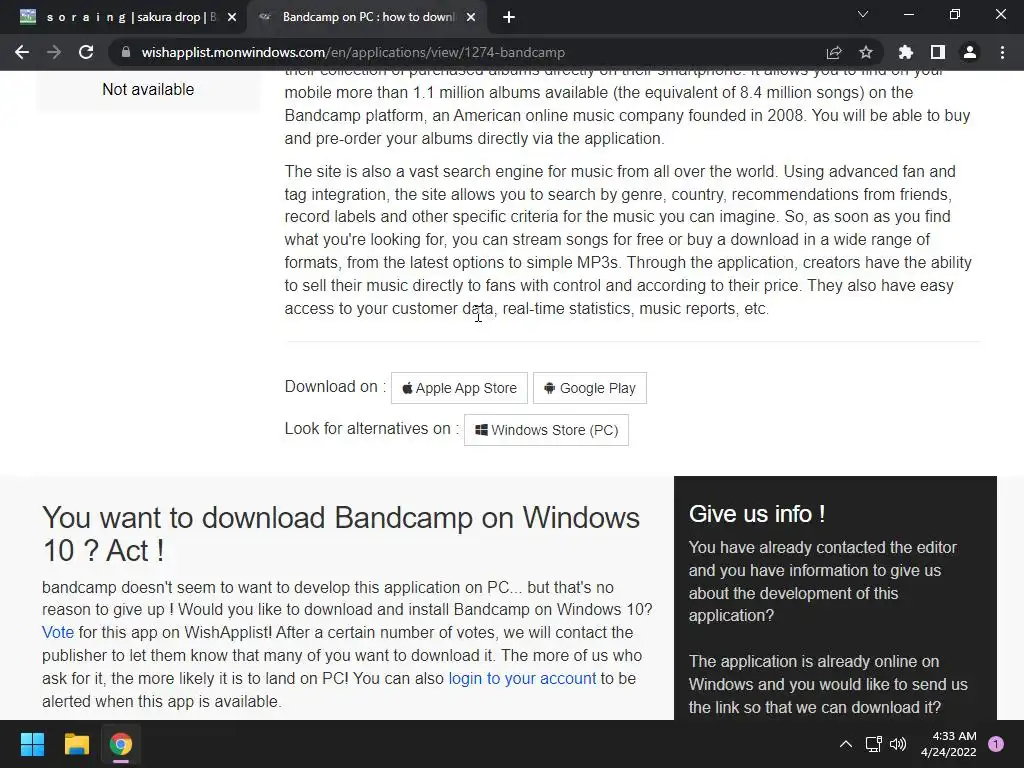Click the 'You want to download Bandcamp' heading
Screen dimensions: 1024x768
[x=341, y=534]
